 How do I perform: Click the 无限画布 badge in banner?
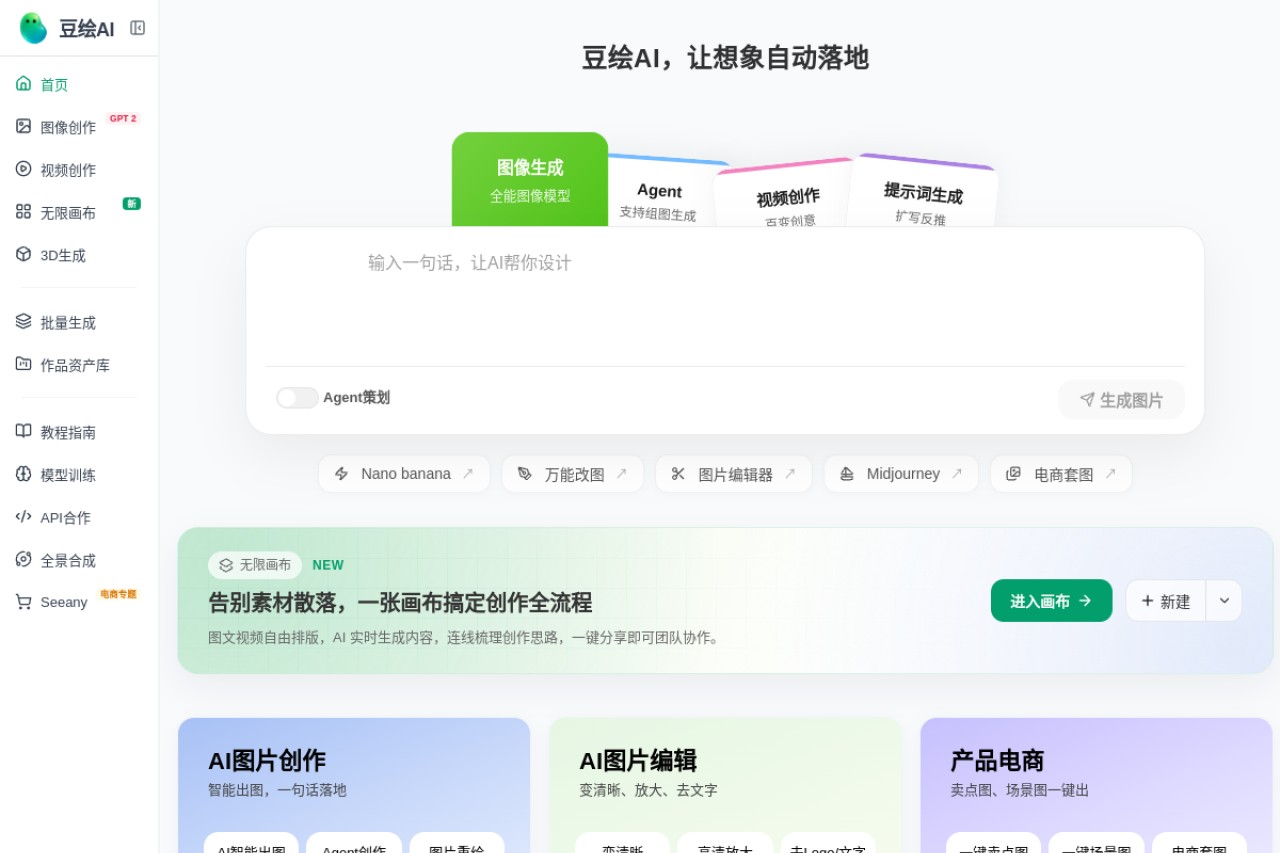click(x=255, y=565)
